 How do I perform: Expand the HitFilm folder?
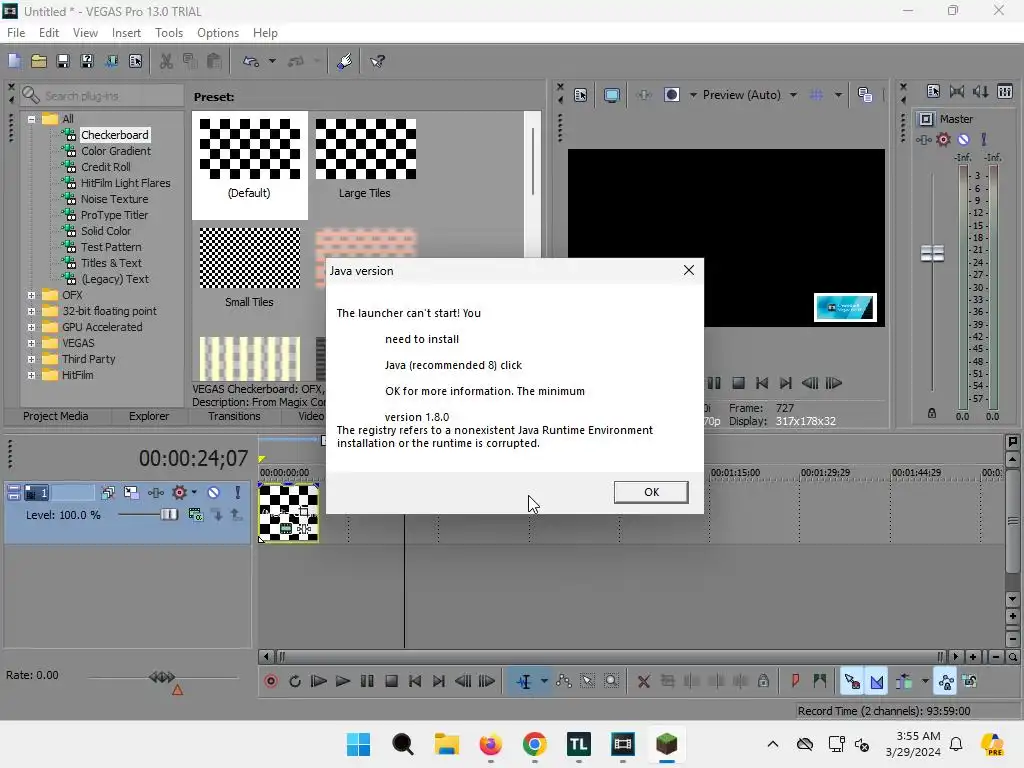point(31,375)
